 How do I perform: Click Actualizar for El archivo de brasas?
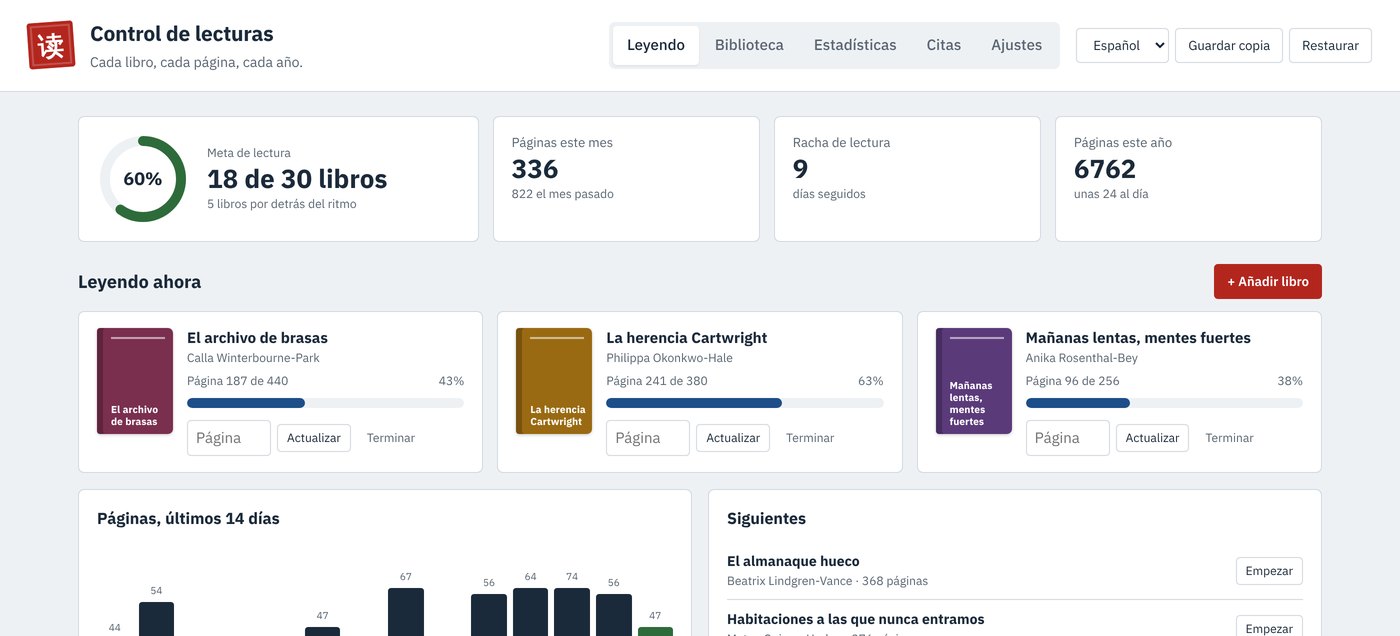point(314,438)
